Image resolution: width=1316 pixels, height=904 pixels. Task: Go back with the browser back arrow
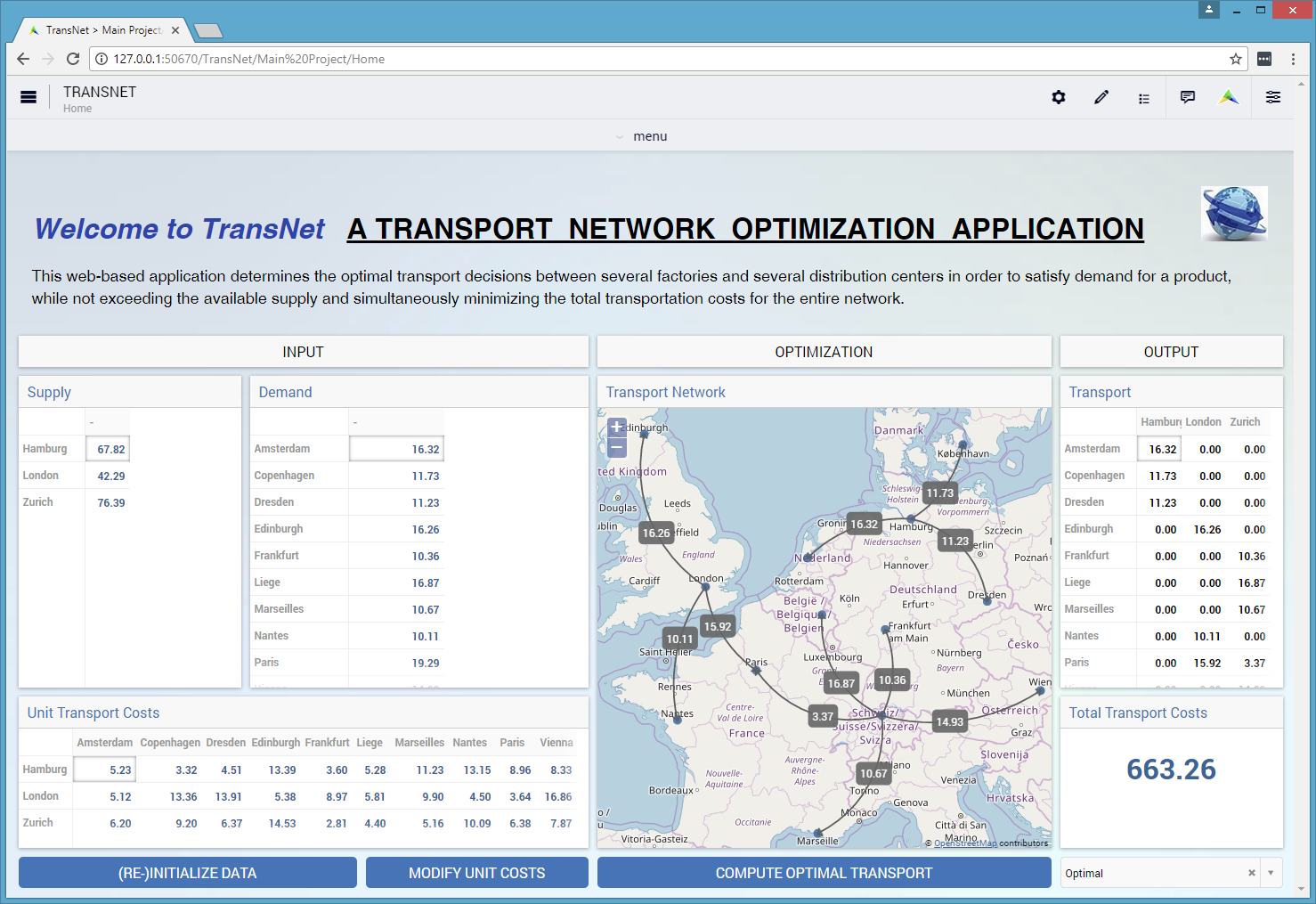pyautogui.click(x=23, y=59)
